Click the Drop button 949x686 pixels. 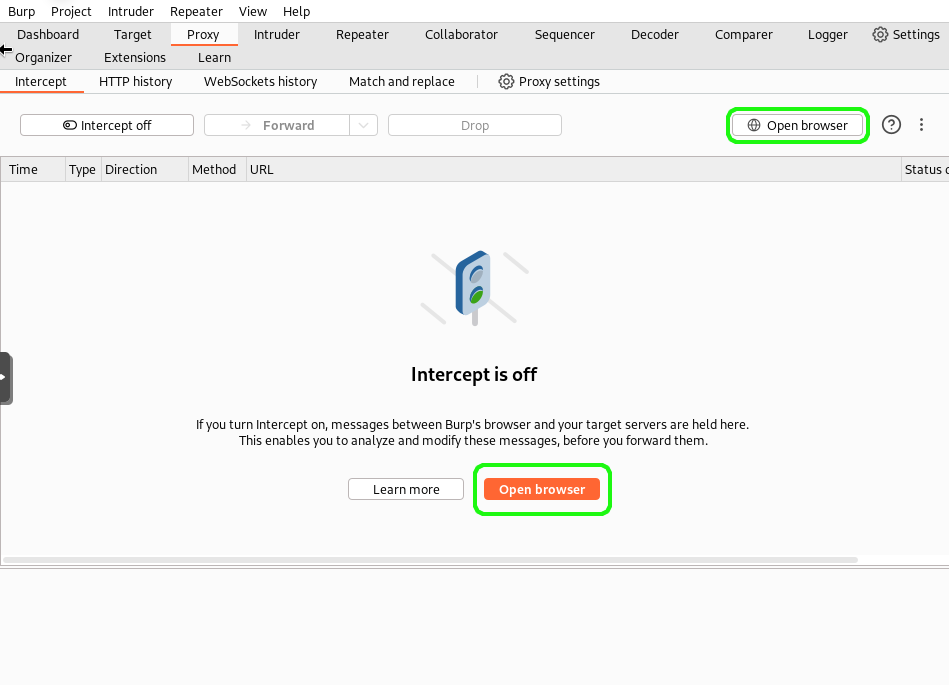[474, 125]
